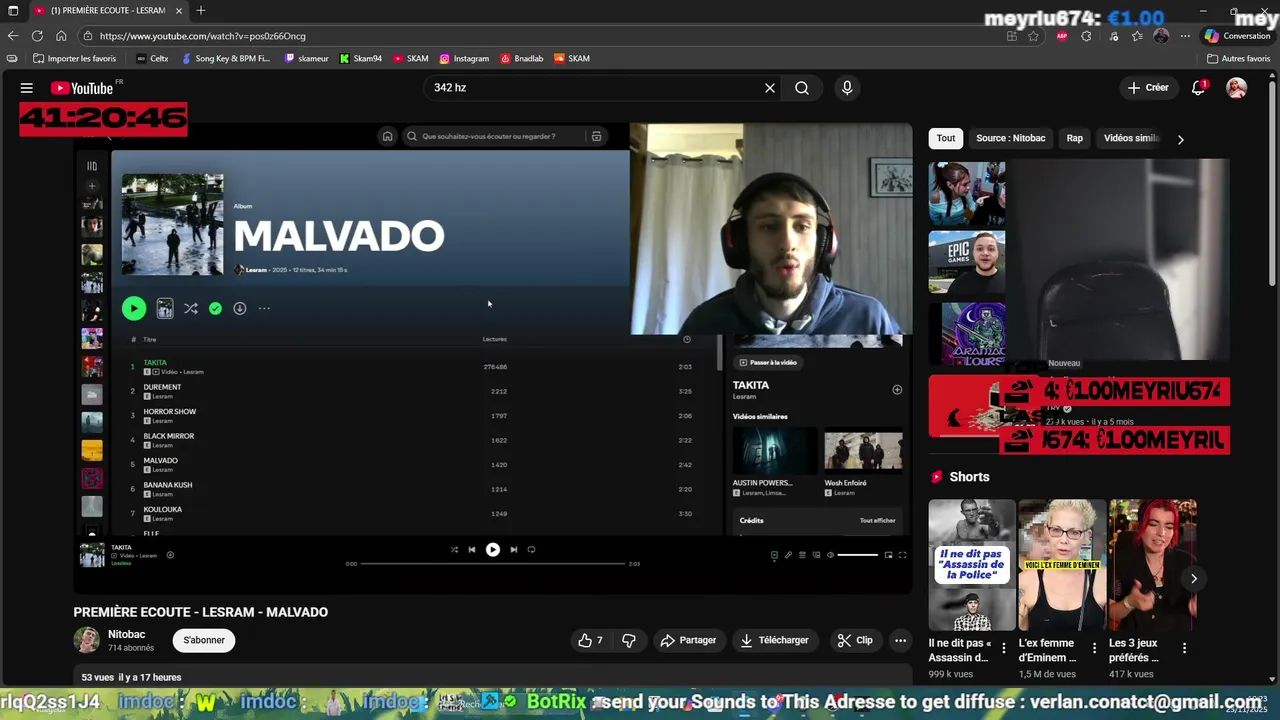Open the YouTube account avatar menu
This screenshot has width=1280, height=720.
tap(1237, 88)
